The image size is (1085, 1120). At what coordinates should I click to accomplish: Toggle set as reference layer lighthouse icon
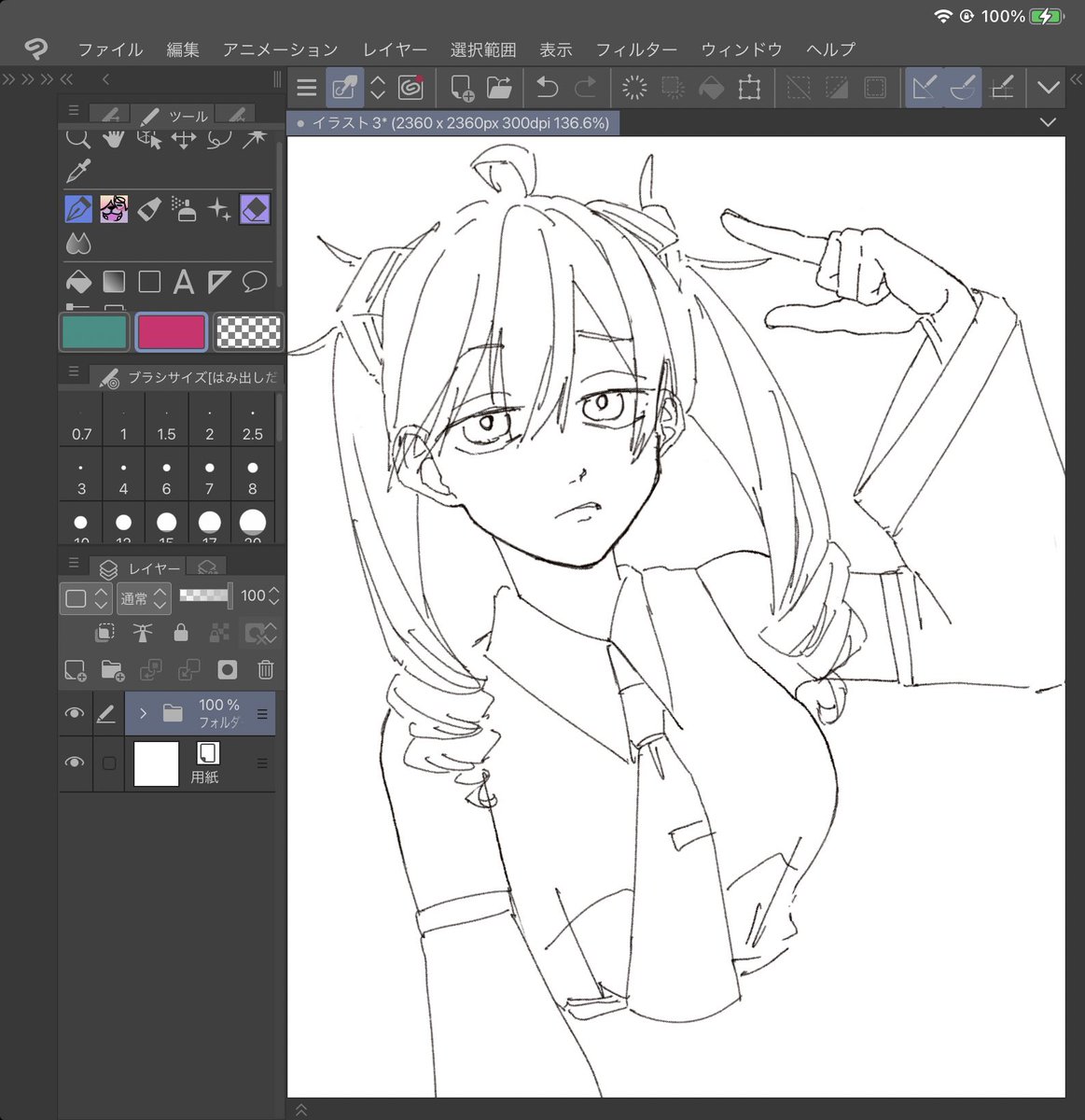pos(143,634)
